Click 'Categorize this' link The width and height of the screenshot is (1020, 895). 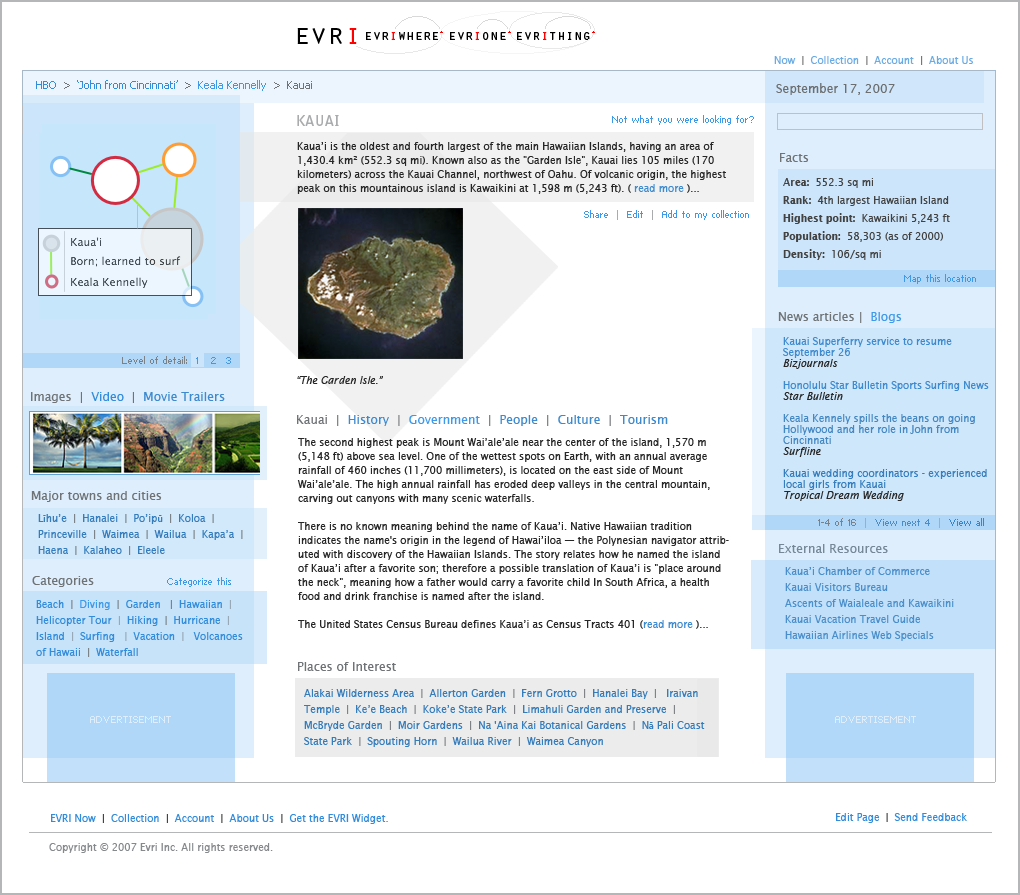pyautogui.click(x=199, y=581)
